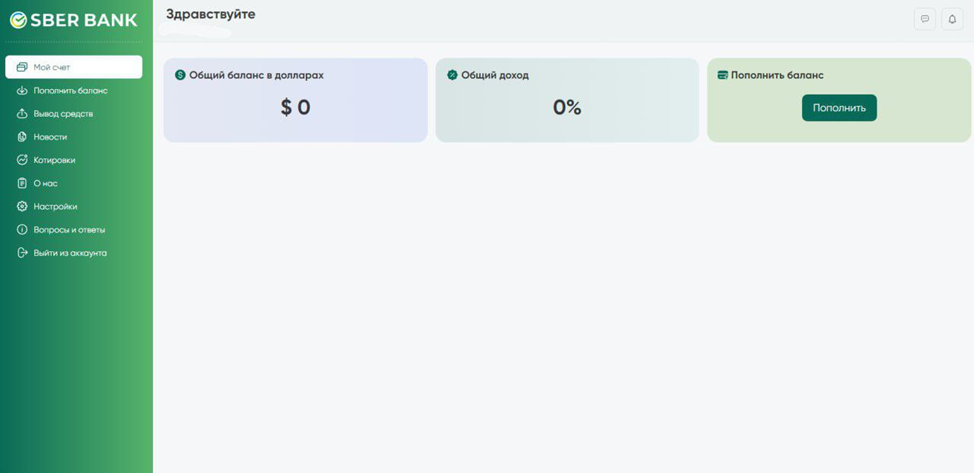
Task: Click the Sber Bank logo checkmark icon
Action: pyautogui.click(x=18, y=20)
